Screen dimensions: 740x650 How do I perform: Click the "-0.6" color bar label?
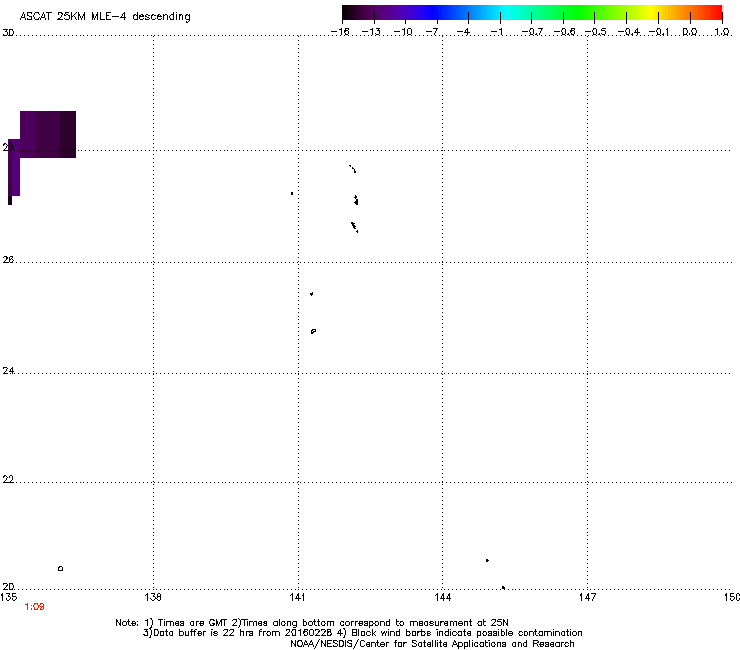point(564,32)
